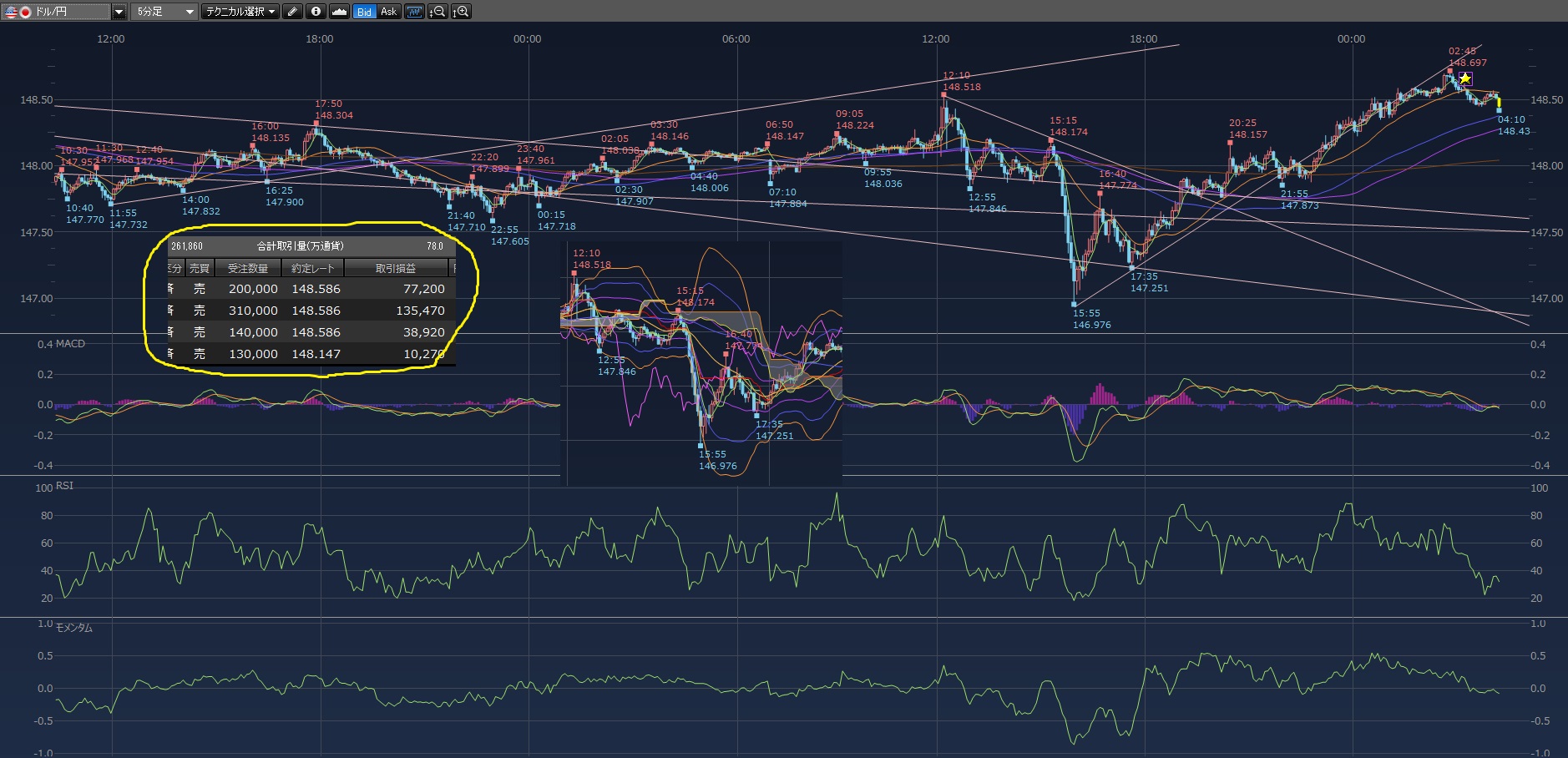Sort by 取引損益 column header
This screenshot has width=1568, height=758.
(x=396, y=268)
